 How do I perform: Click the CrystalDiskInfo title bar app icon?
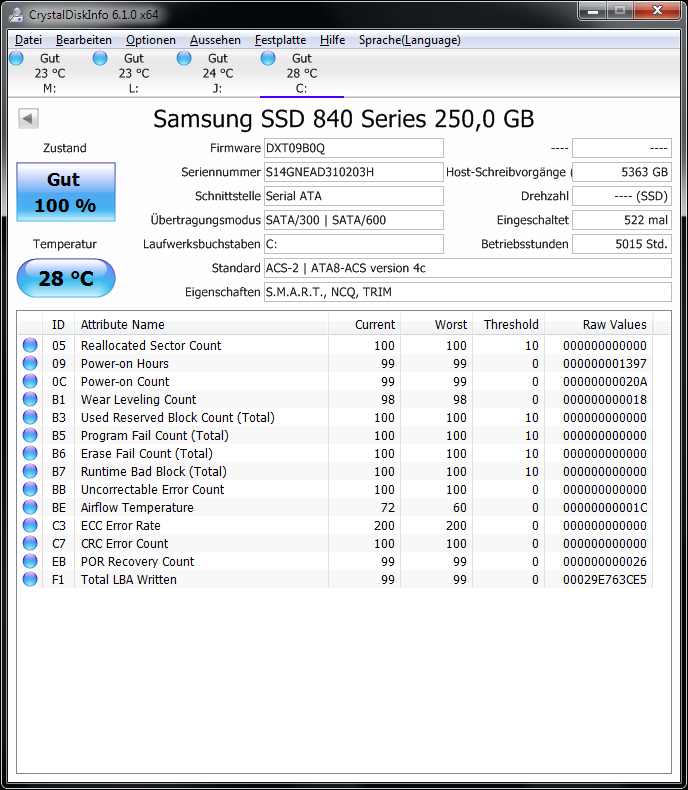click(16, 15)
